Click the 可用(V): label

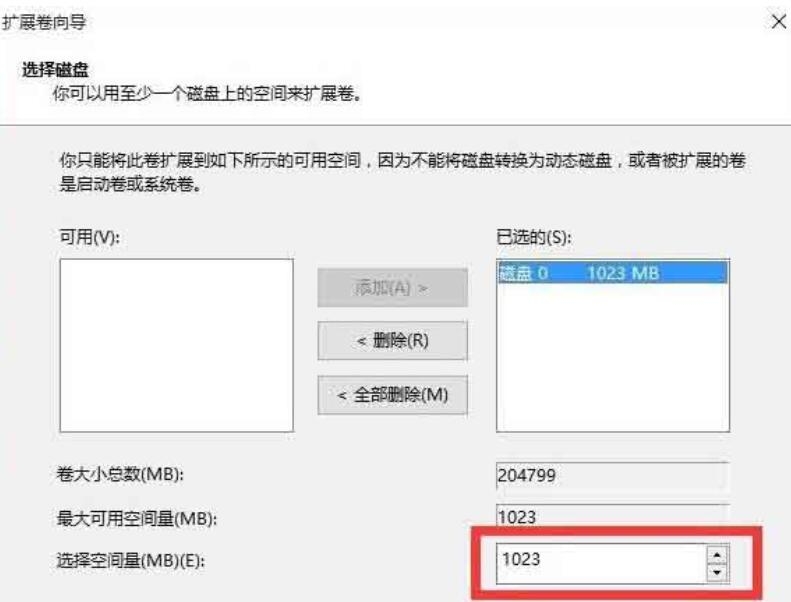(x=90, y=236)
